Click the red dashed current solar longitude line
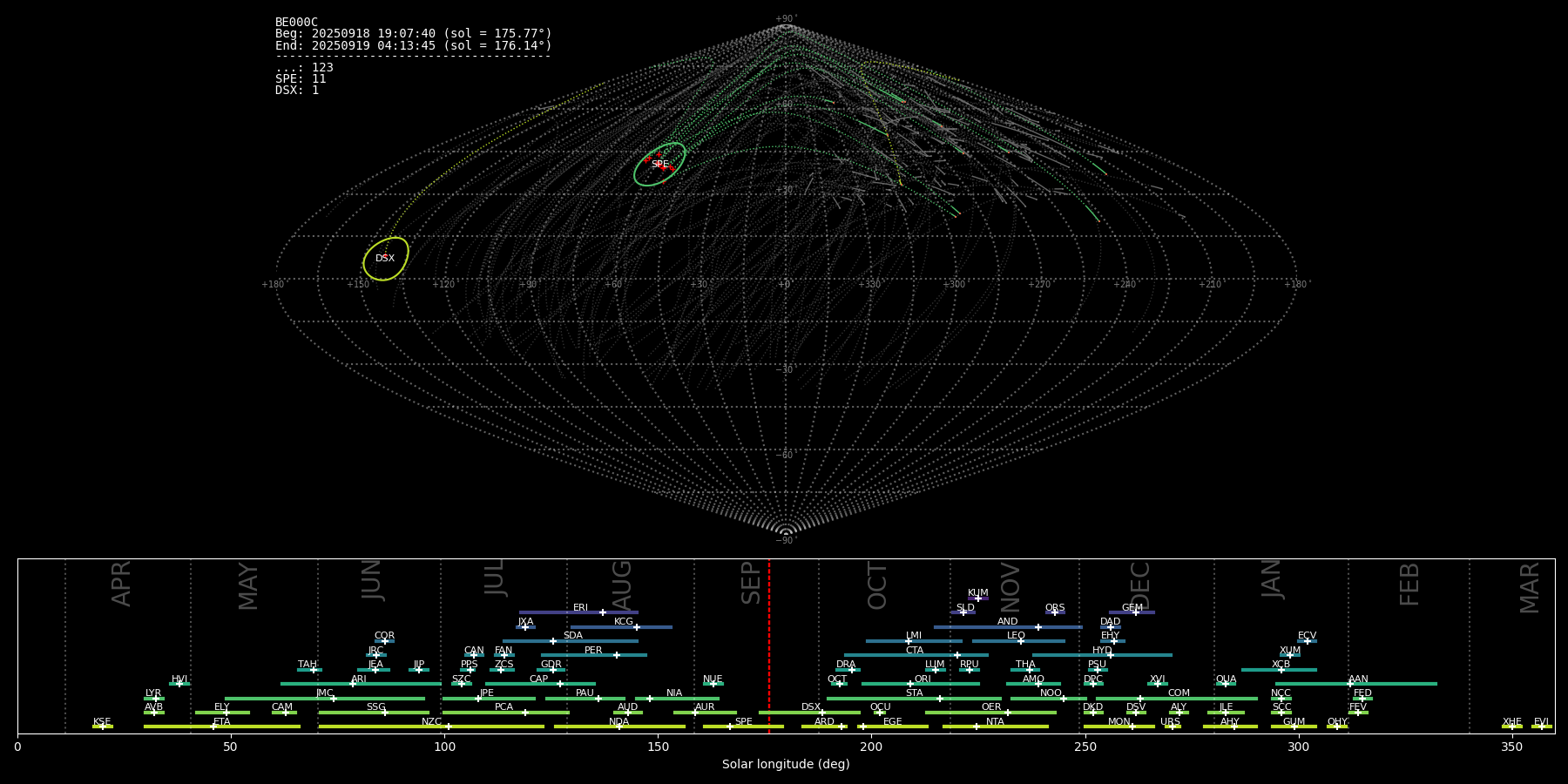The image size is (1568, 784). click(x=769, y=645)
